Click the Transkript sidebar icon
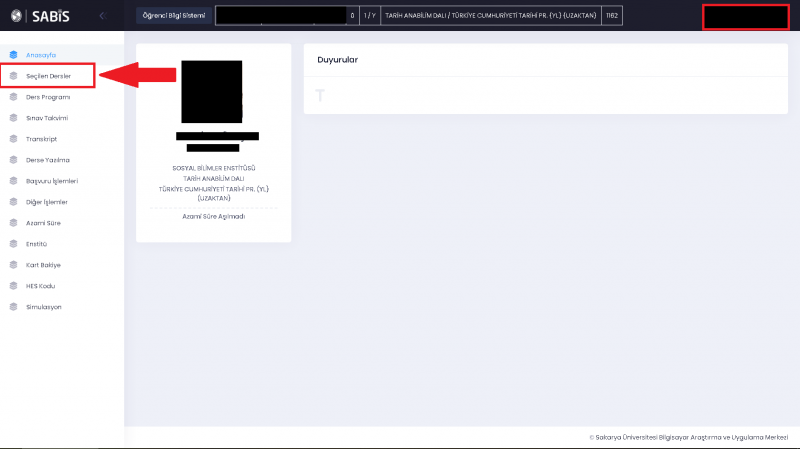The image size is (800, 449). (x=12, y=139)
